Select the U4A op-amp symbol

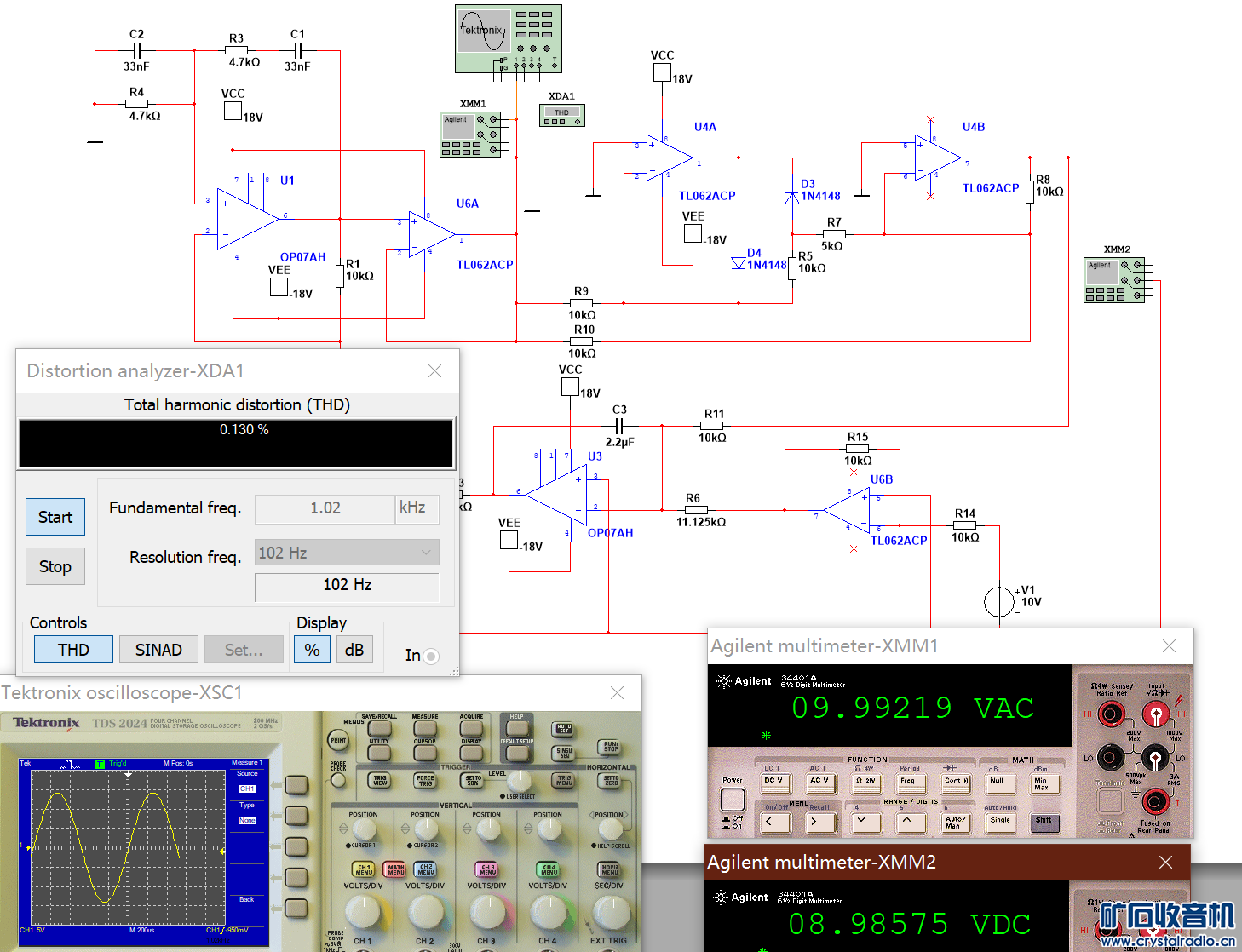coord(670,158)
